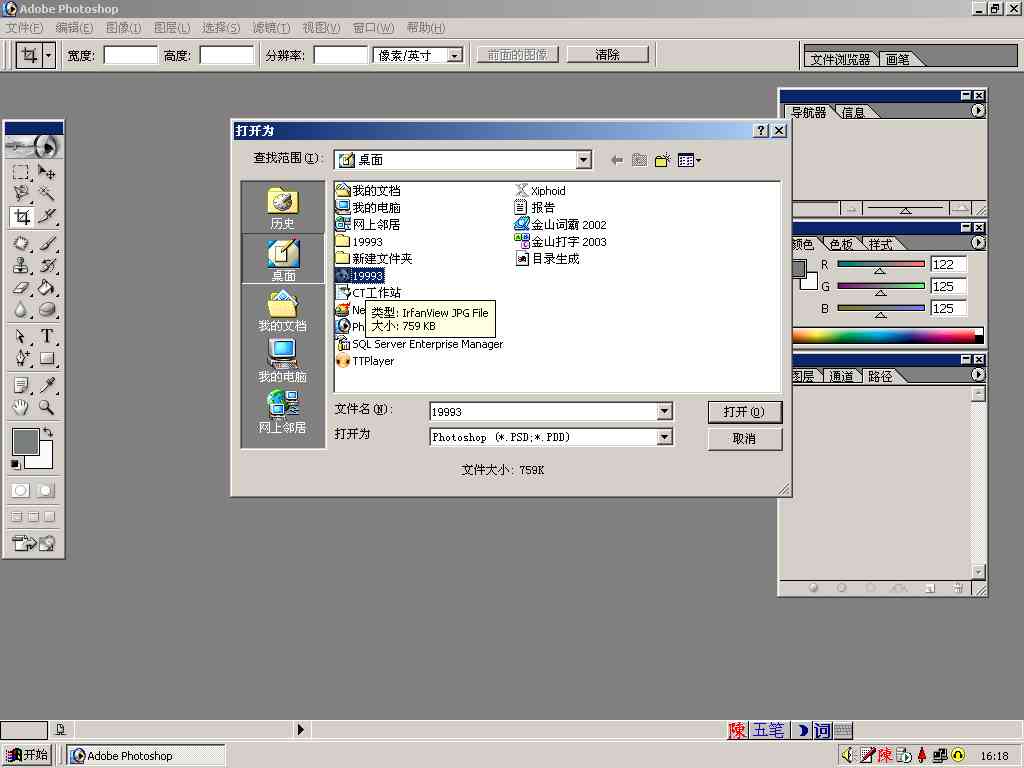Select the Paint Bucket tool
1024x768 pixels.
pos(46,287)
